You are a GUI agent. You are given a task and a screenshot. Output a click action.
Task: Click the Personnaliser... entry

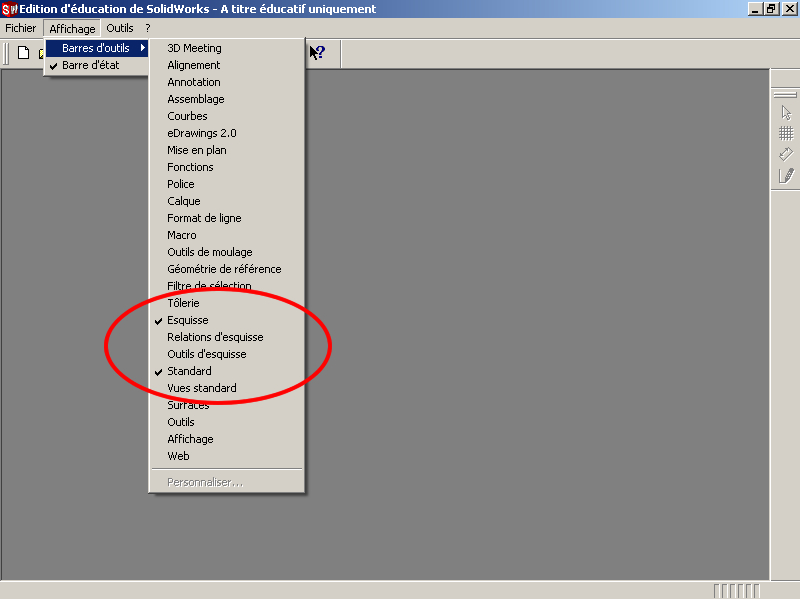[x=227, y=483]
